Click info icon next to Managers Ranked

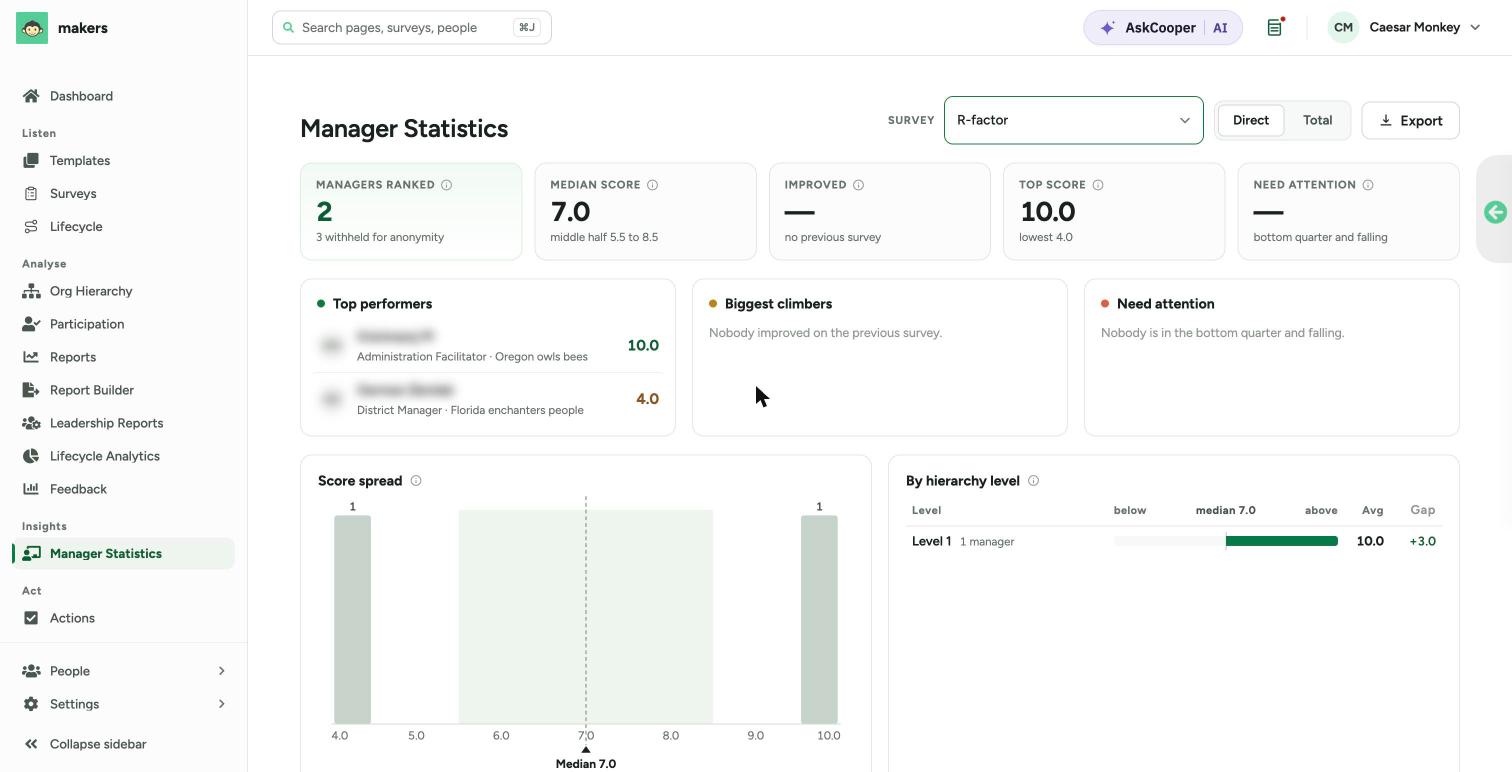point(447,185)
